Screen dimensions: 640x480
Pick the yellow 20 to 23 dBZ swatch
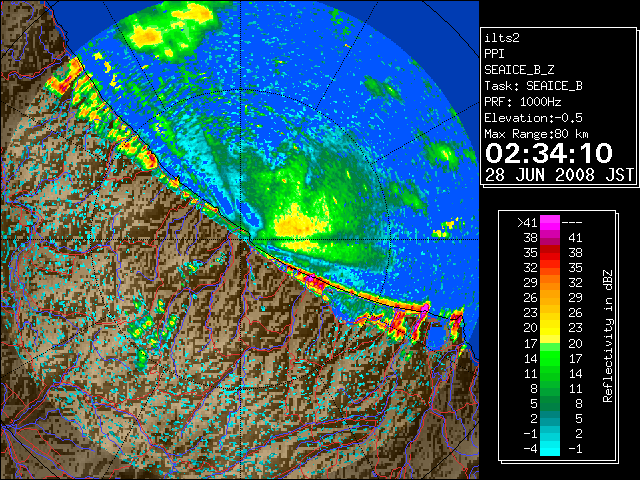[x=550, y=328]
